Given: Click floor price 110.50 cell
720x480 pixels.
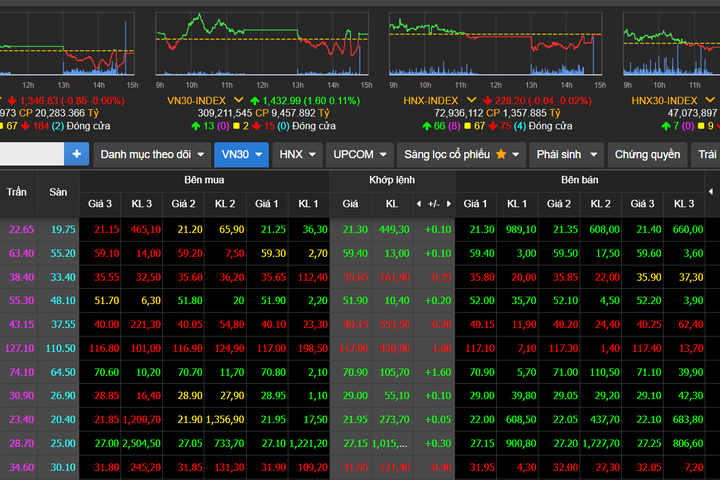Looking at the screenshot, I should pos(60,348).
